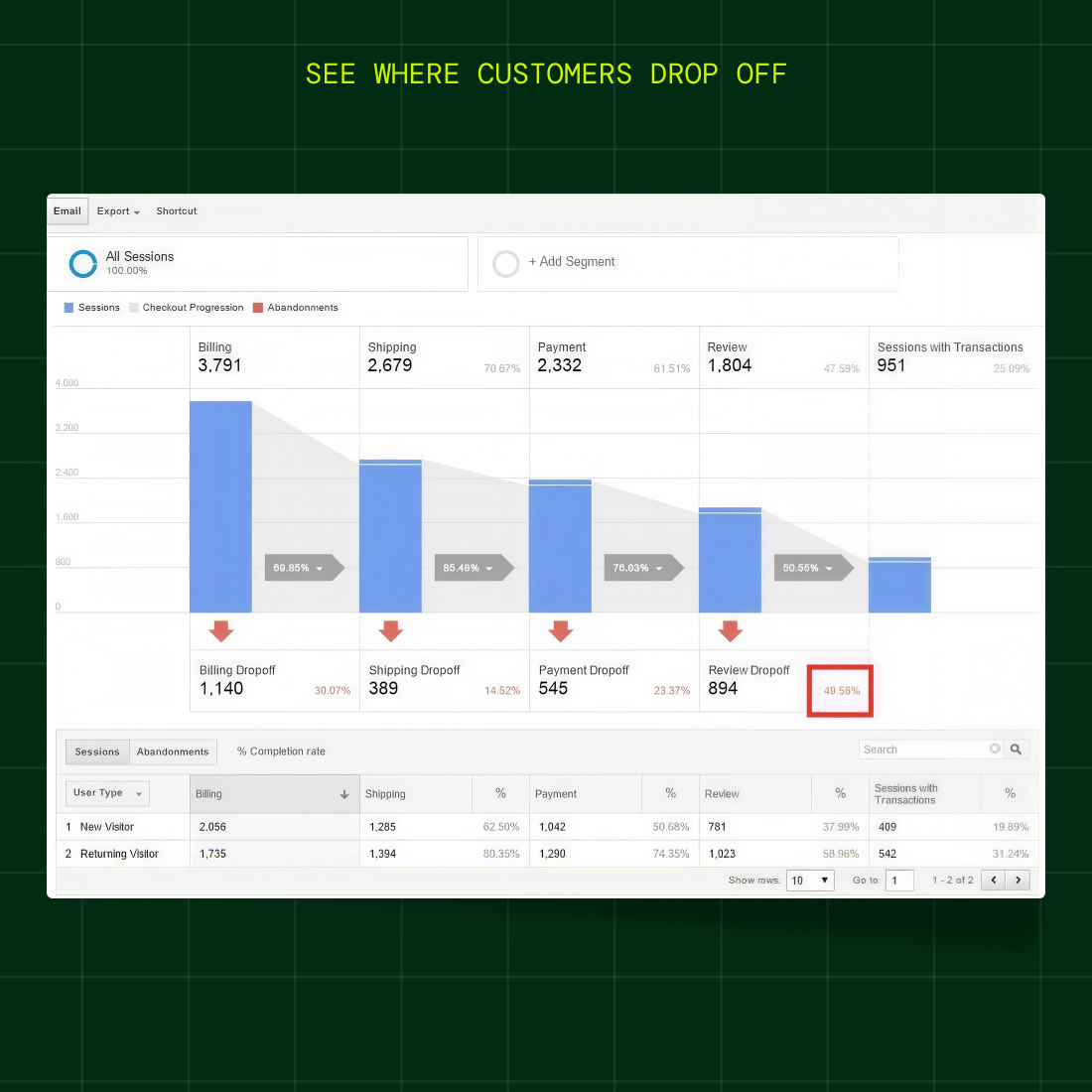Select the Returning Visitor row label

pos(119,854)
